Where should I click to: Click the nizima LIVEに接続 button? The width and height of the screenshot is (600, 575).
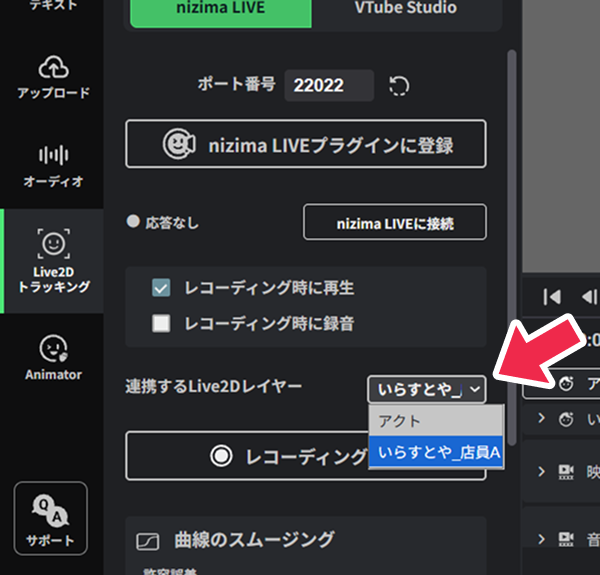394,222
